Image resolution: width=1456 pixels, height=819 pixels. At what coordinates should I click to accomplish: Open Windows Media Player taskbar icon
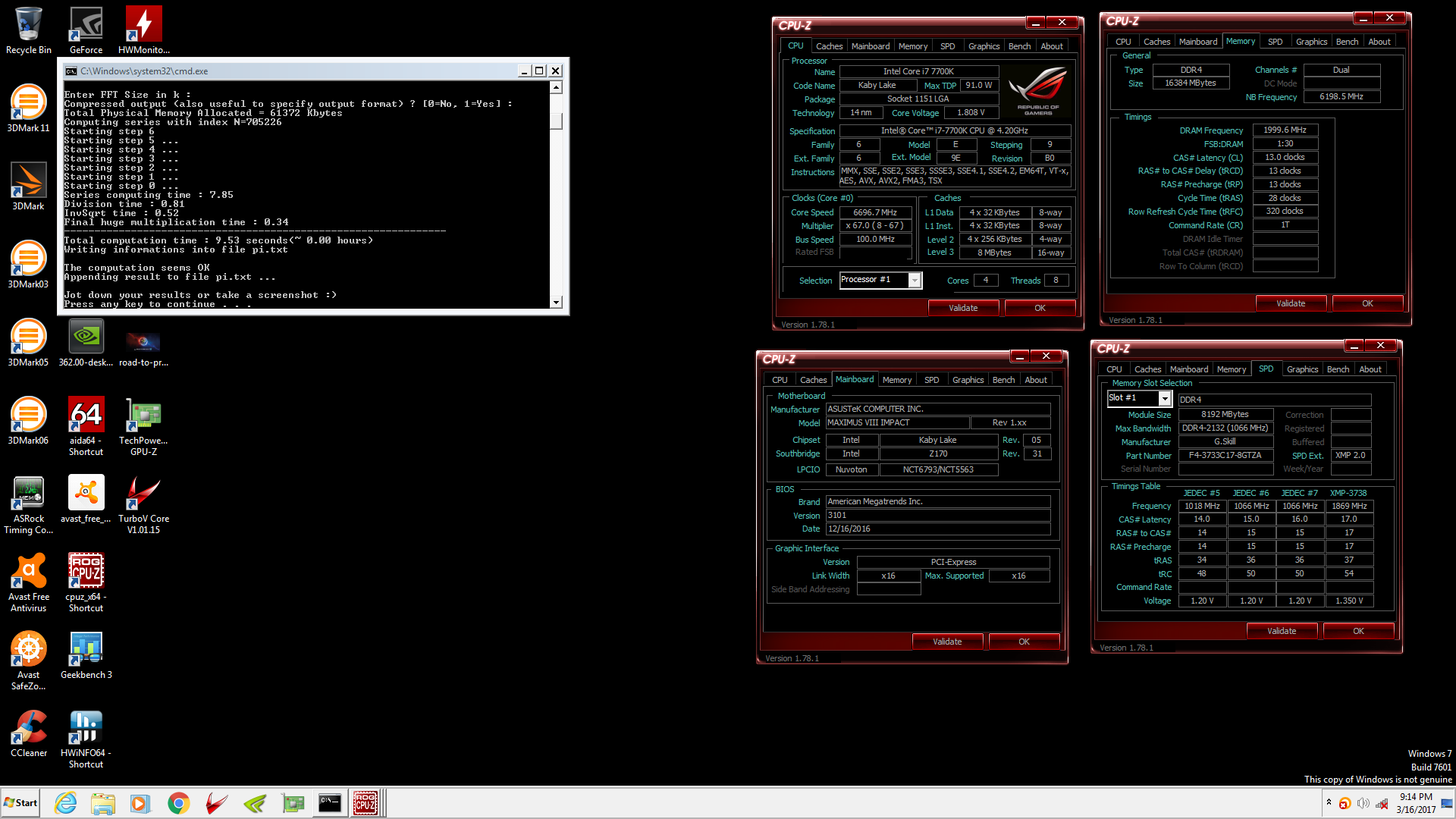pos(140,803)
